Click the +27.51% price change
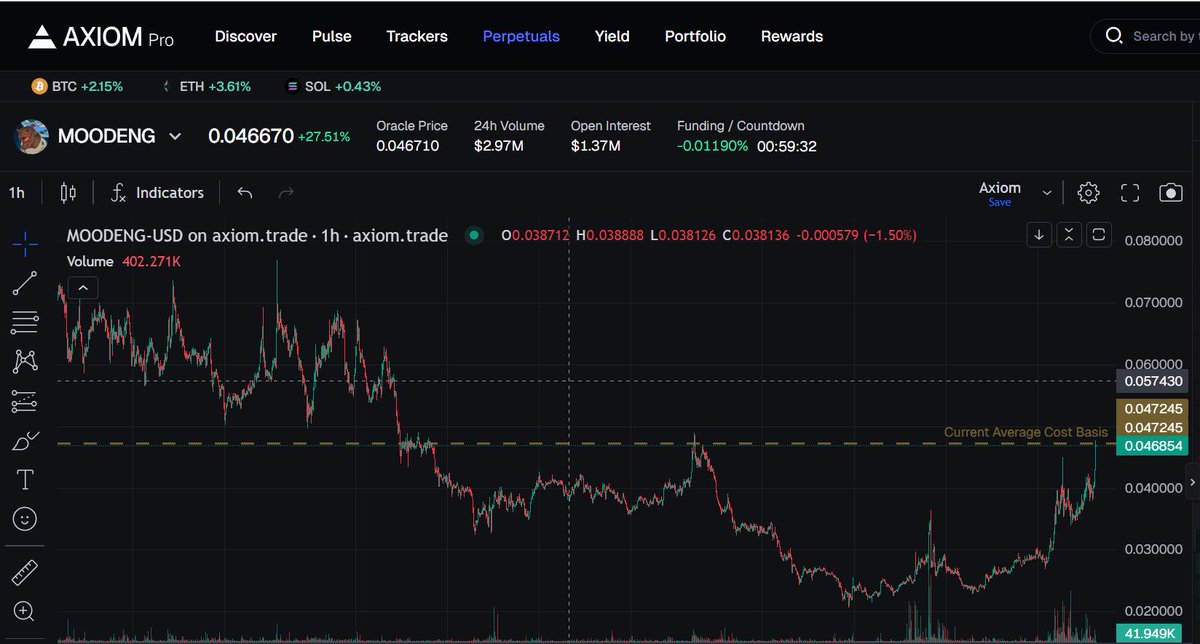 [324, 136]
